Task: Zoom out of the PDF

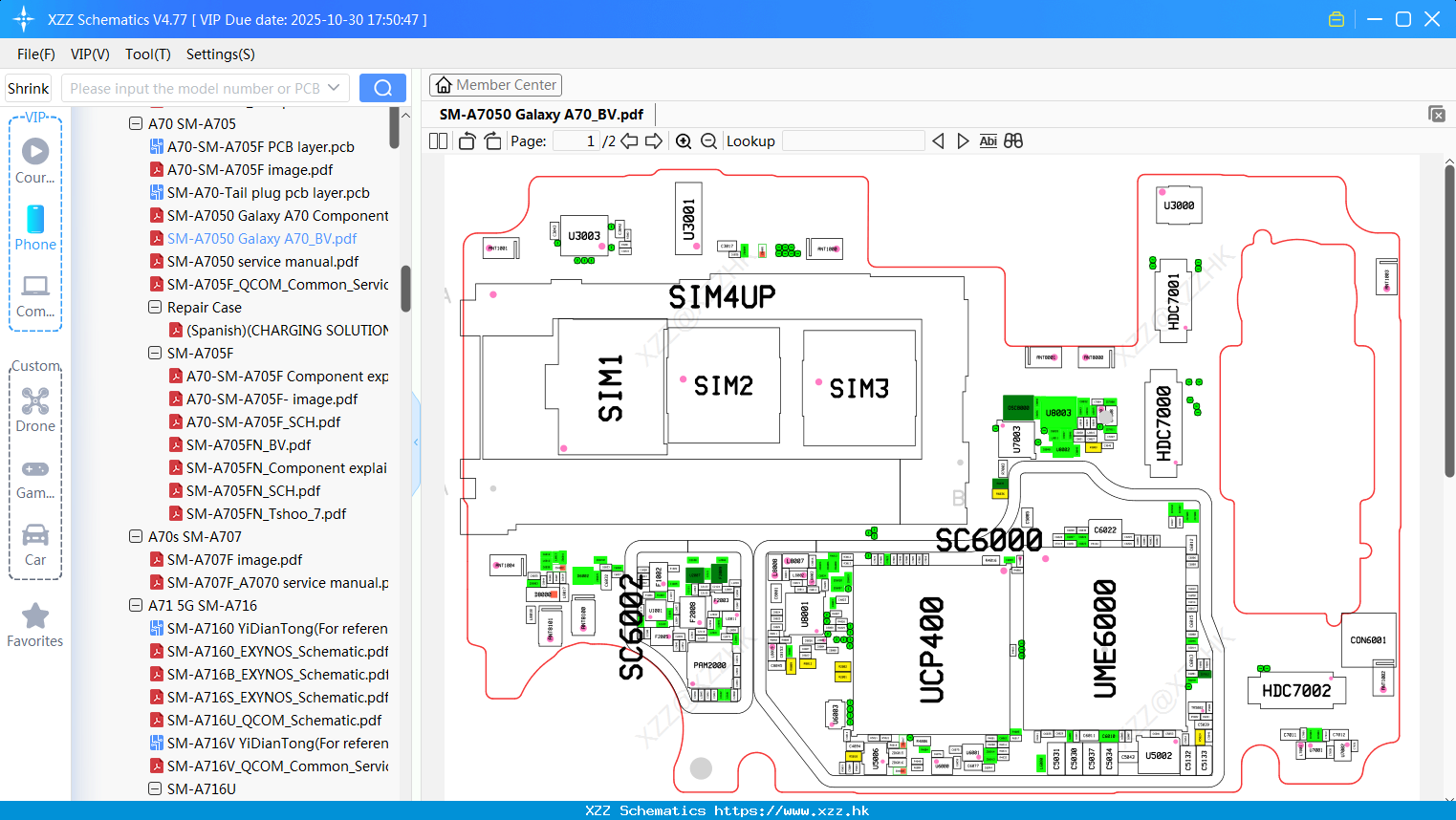Action: point(708,141)
